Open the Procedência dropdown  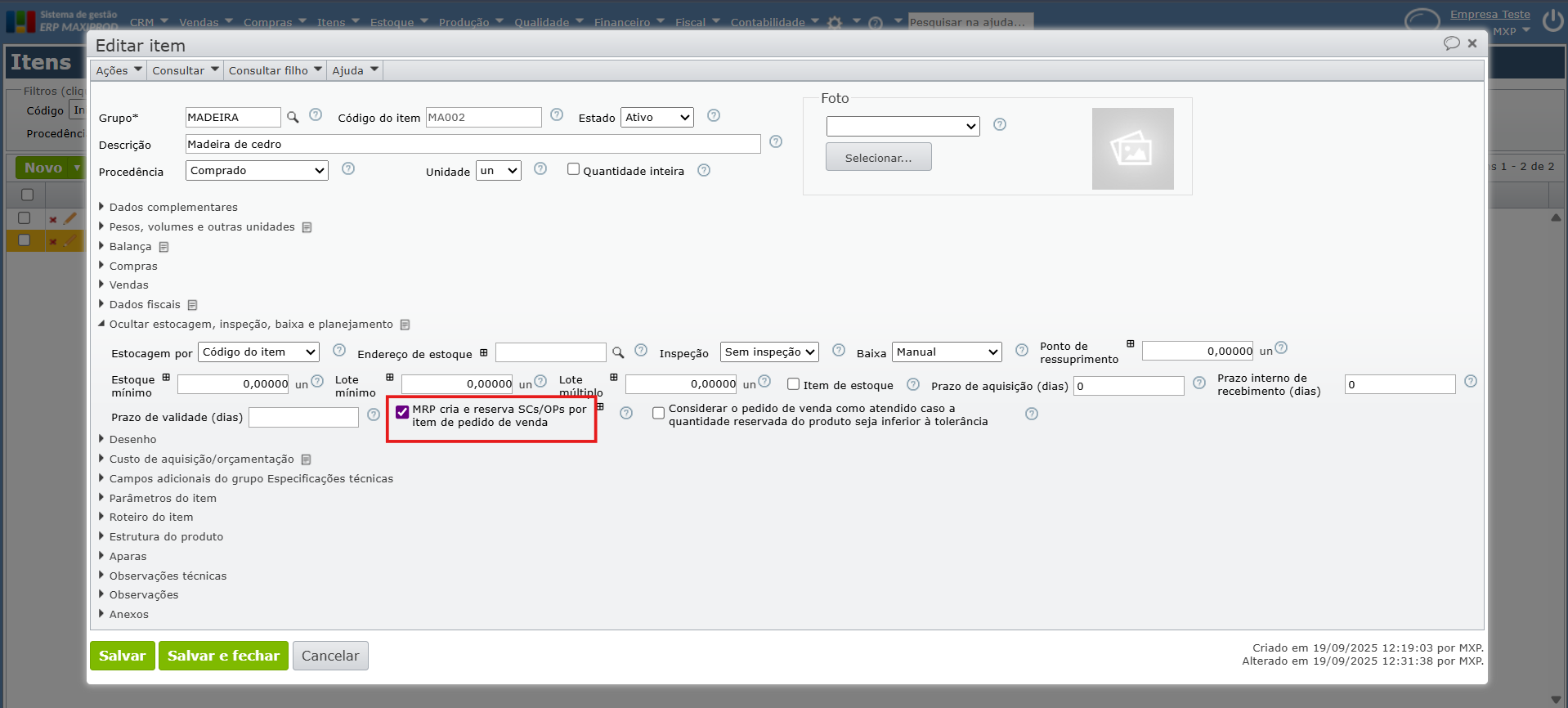257,170
